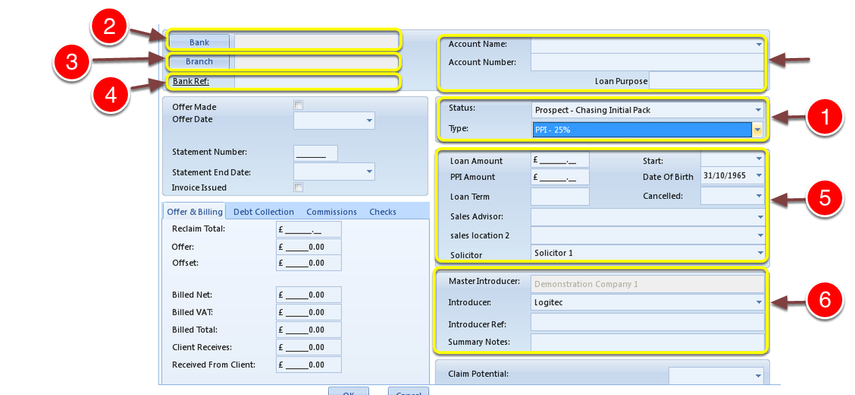Open the sales location 2 dropdown

point(760,235)
